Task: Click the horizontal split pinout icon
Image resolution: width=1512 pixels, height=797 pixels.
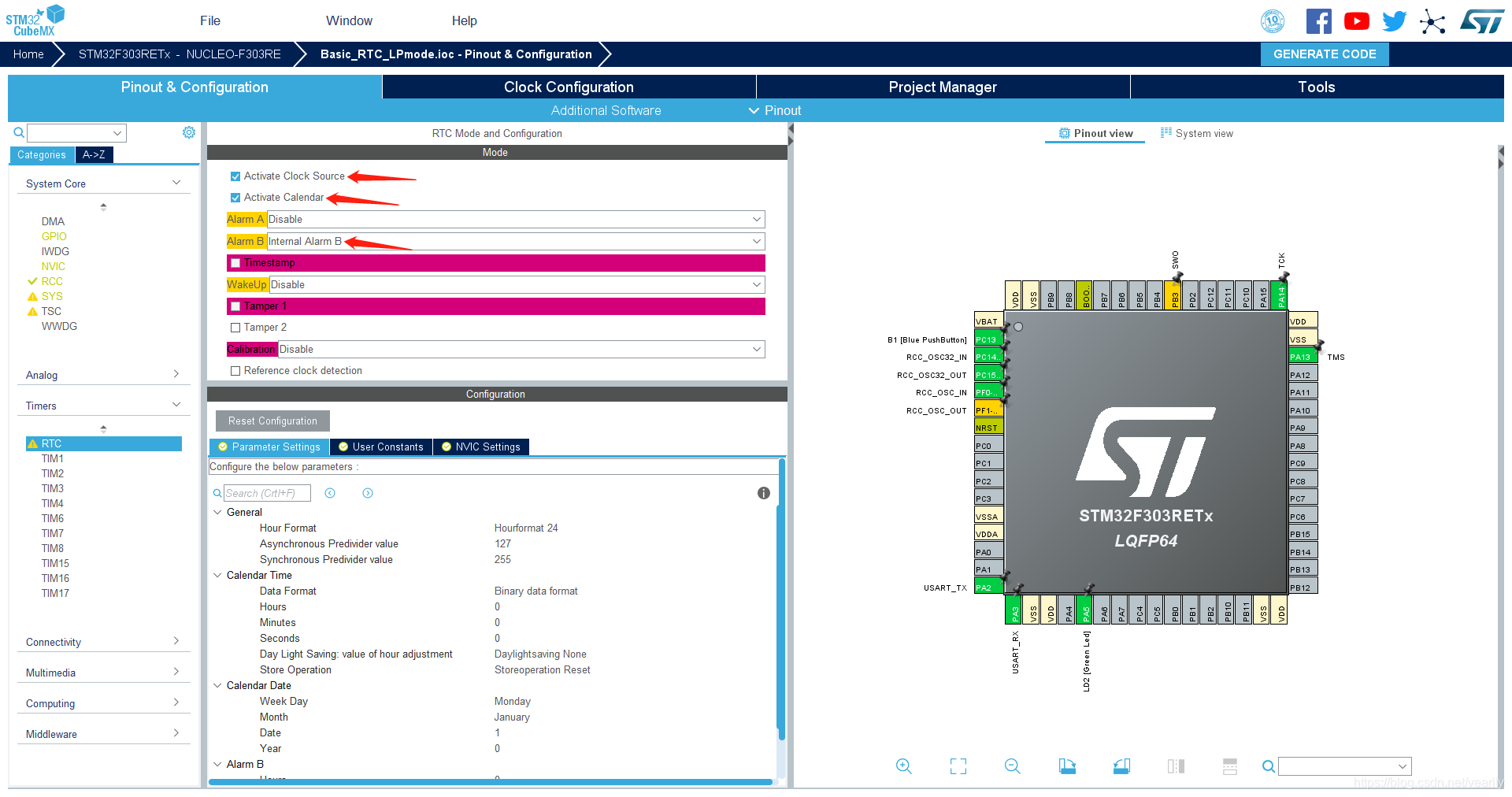Action: 1230,766
